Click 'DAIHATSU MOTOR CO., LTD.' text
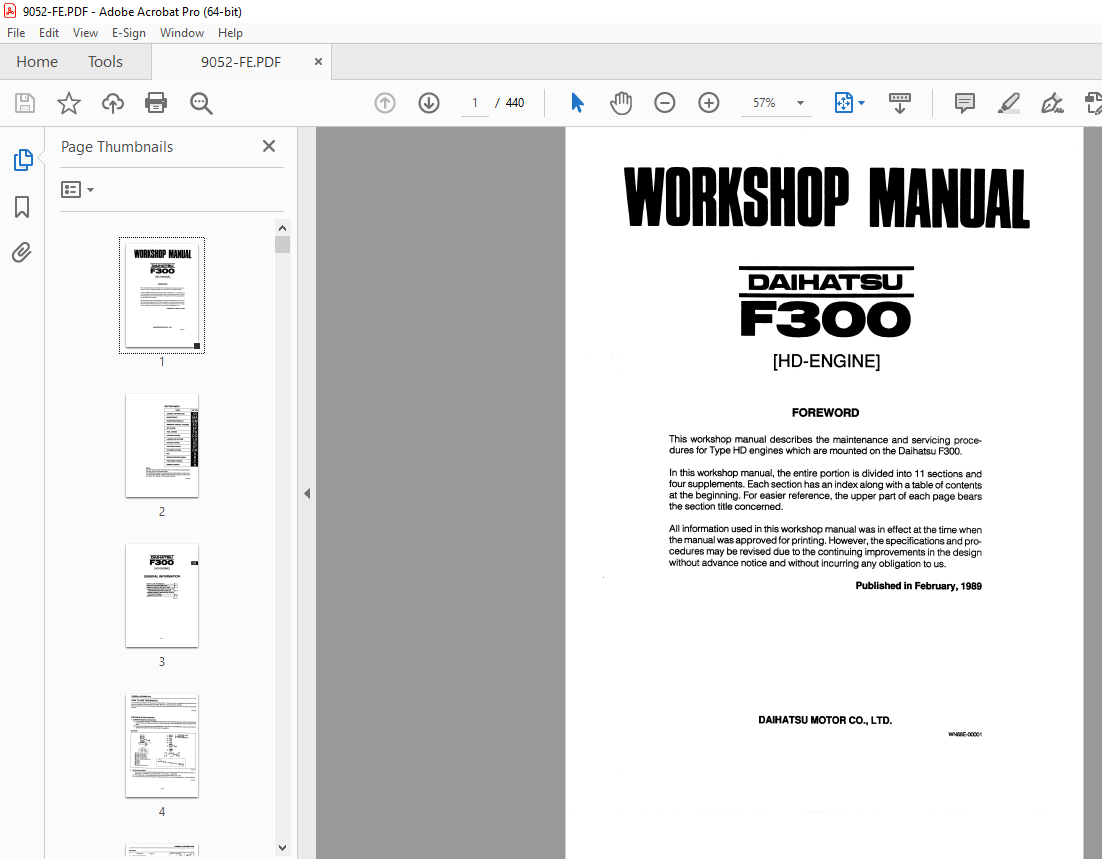This screenshot has height=859, width=1102. click(x=825, y=720)
